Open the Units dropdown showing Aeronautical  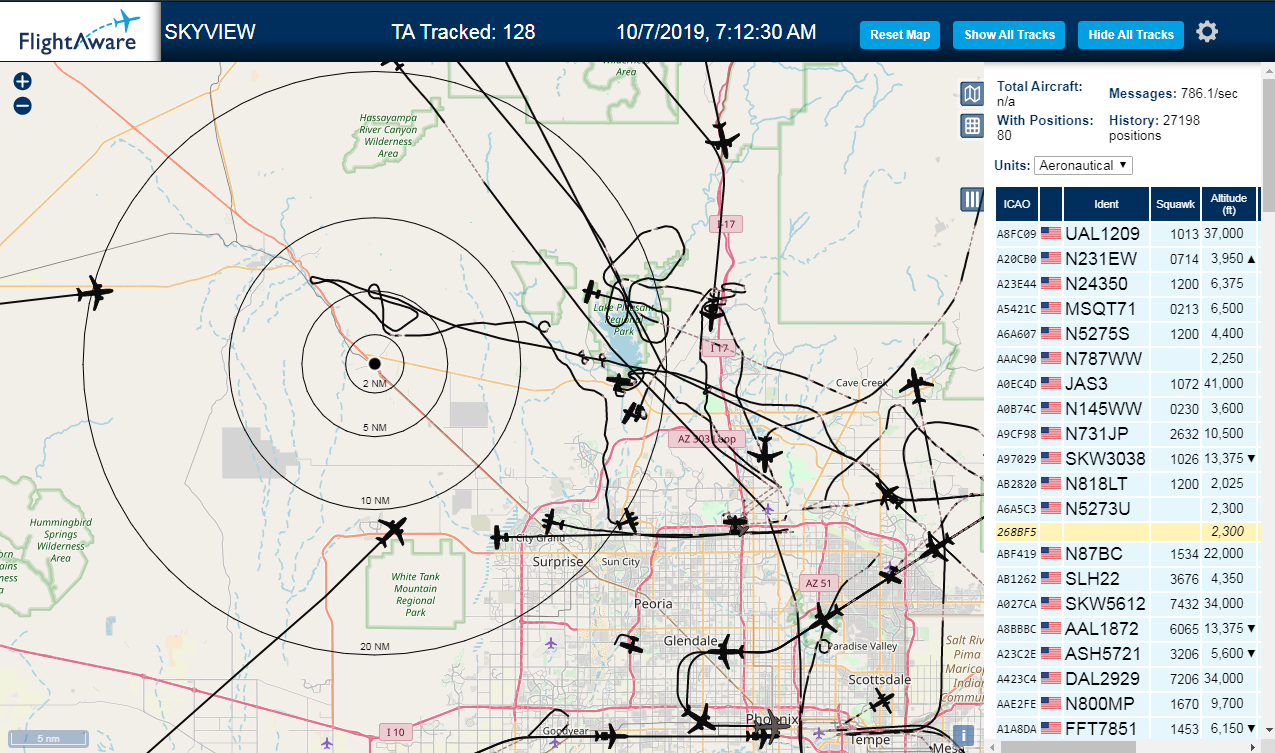(1083, 165)
